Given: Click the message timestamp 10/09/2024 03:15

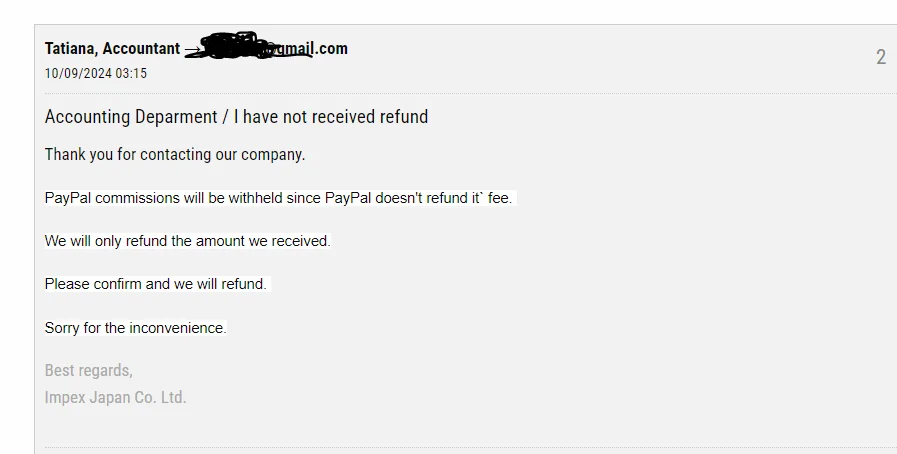Looking at the screenshot, I should tap(96, 74).
